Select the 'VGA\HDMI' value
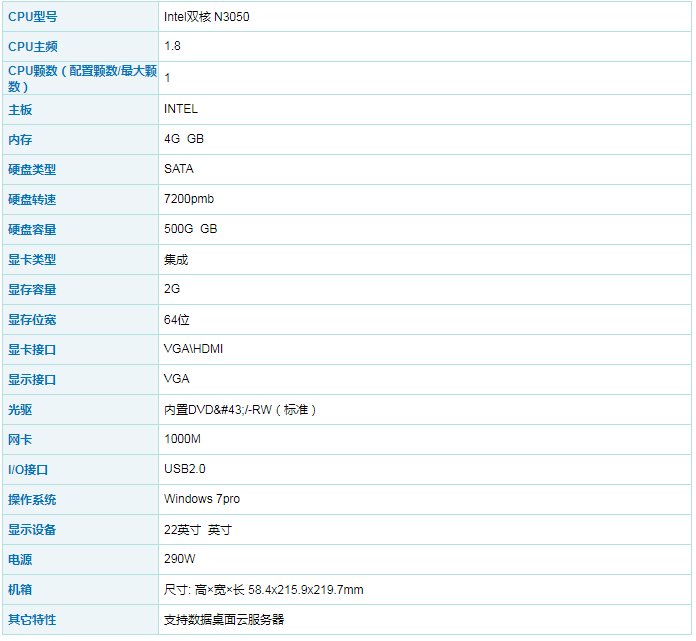Image resolution: width=696 pixels, height=641 pixels. pyautogui.click(x=193, y=349)
